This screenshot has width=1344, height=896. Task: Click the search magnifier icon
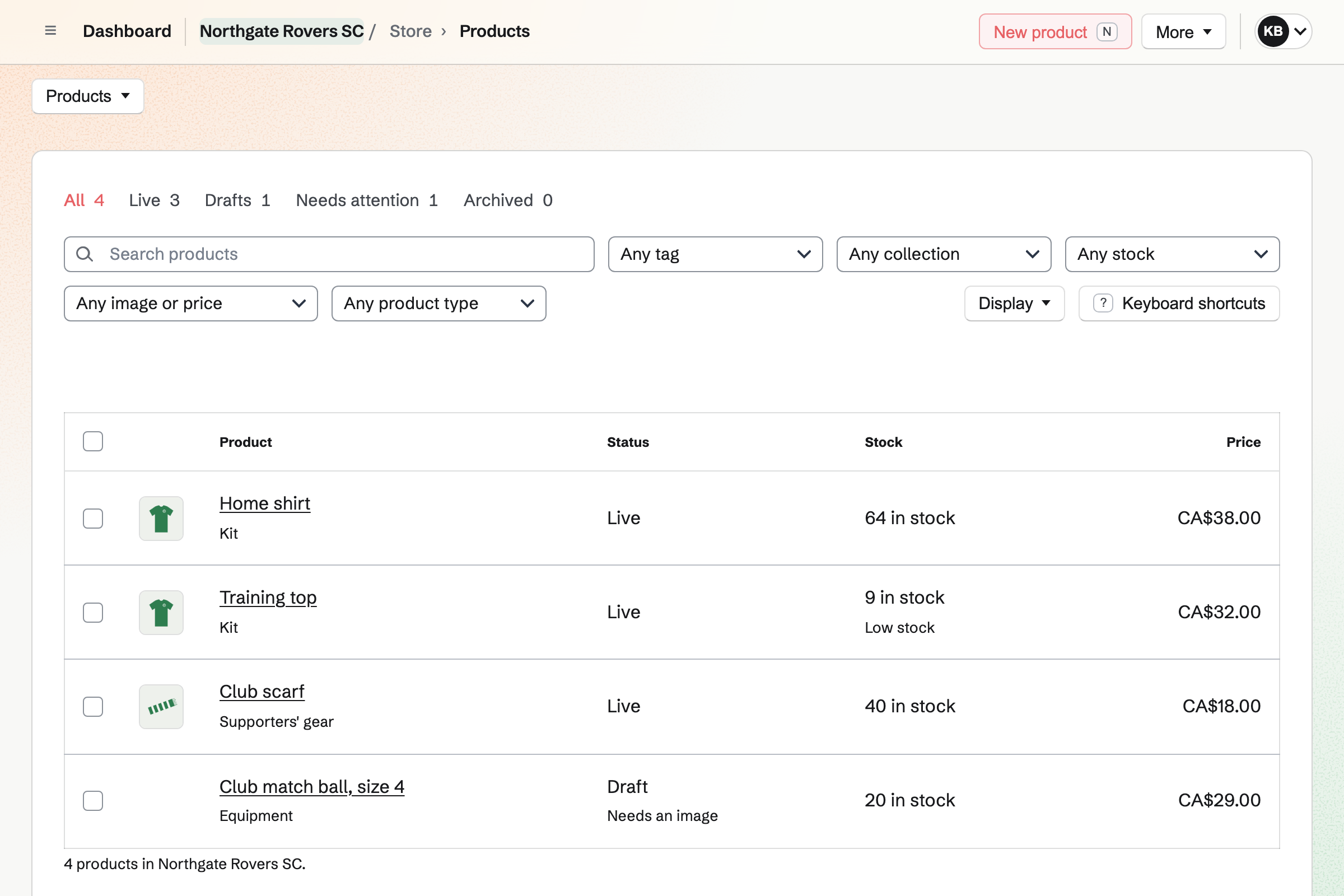click(x=85, y=254)
